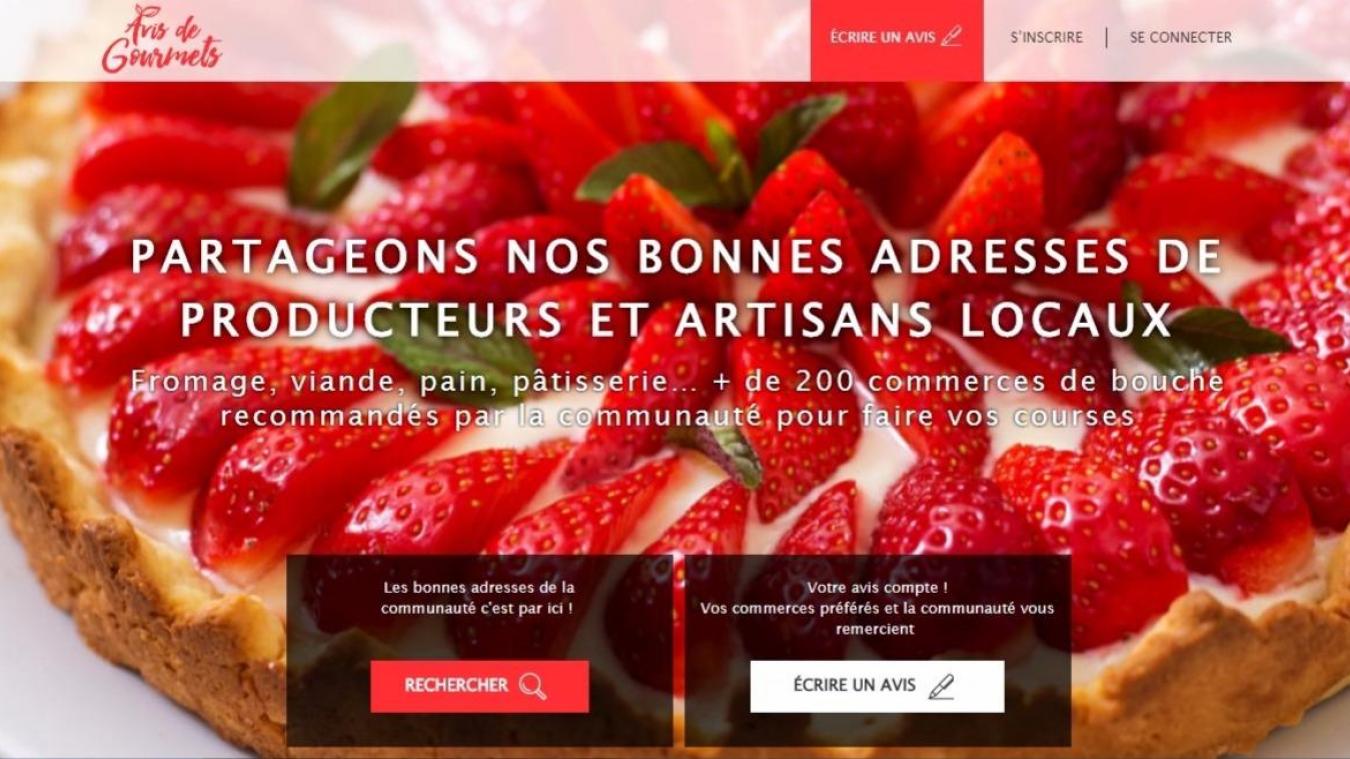Click the headline line Partageons nos bonnes adresses
The image size is (1350, 759).
tap(676, 257)
